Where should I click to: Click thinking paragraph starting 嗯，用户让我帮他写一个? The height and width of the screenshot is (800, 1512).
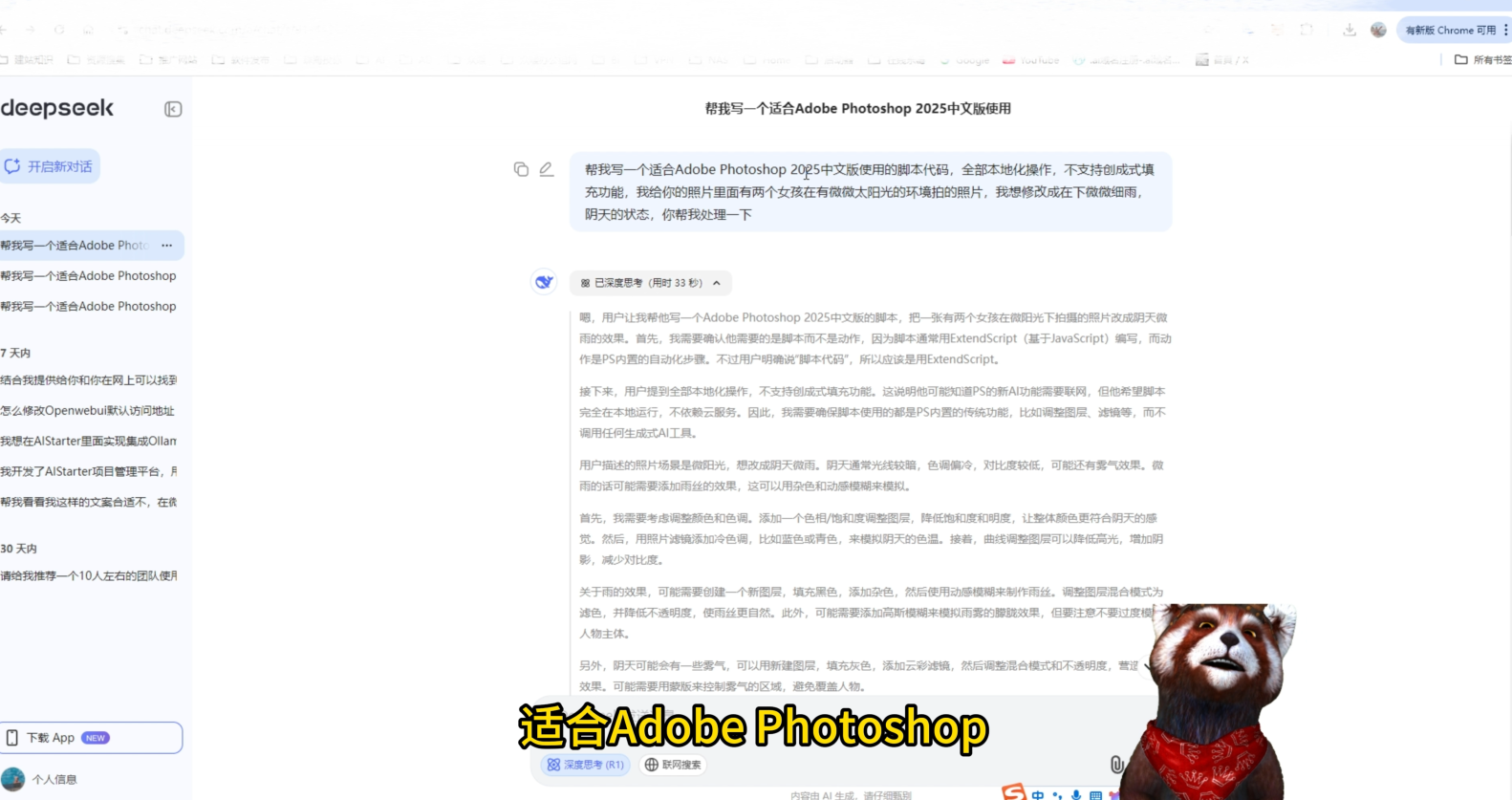[875, 338]
